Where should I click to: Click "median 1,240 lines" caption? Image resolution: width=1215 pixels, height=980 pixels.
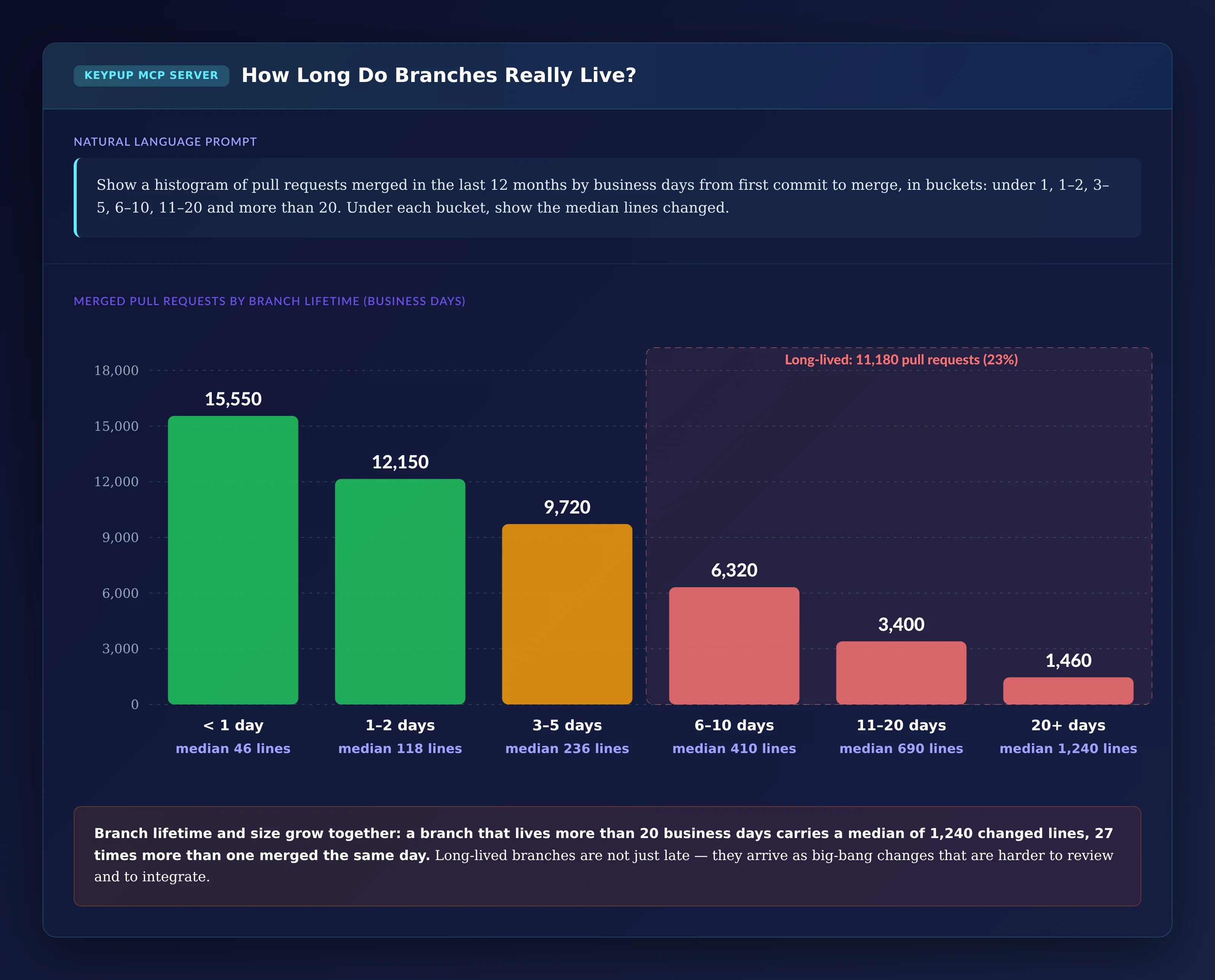[x=1069, y=748]
